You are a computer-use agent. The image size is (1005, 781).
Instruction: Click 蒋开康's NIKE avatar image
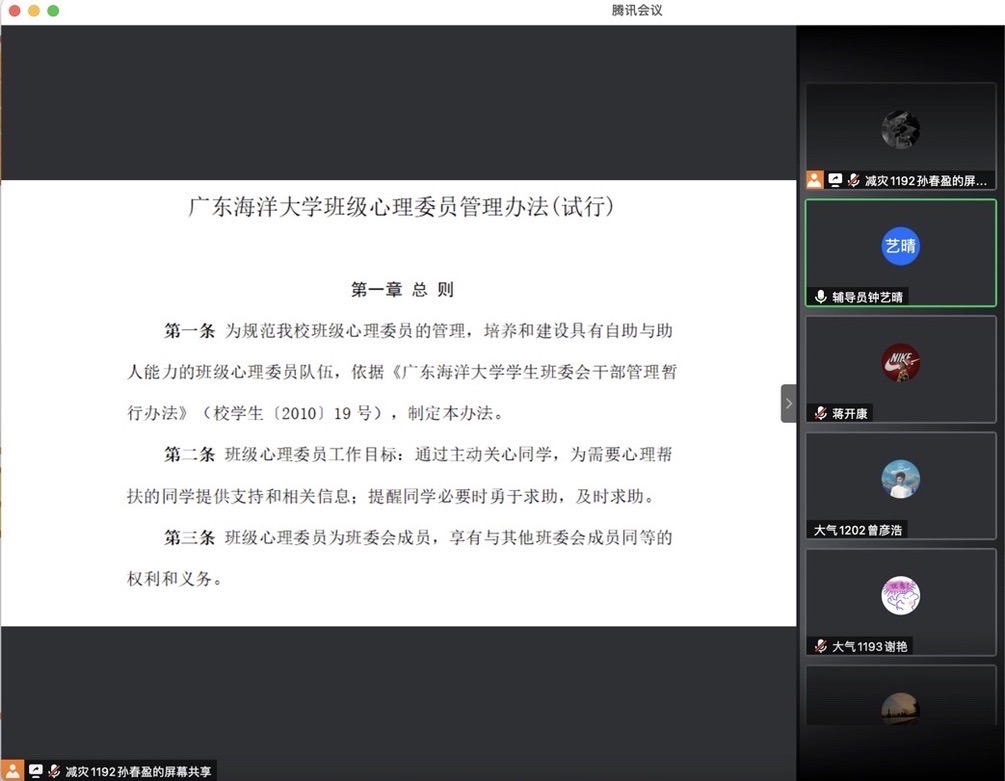tap(899, 362)
